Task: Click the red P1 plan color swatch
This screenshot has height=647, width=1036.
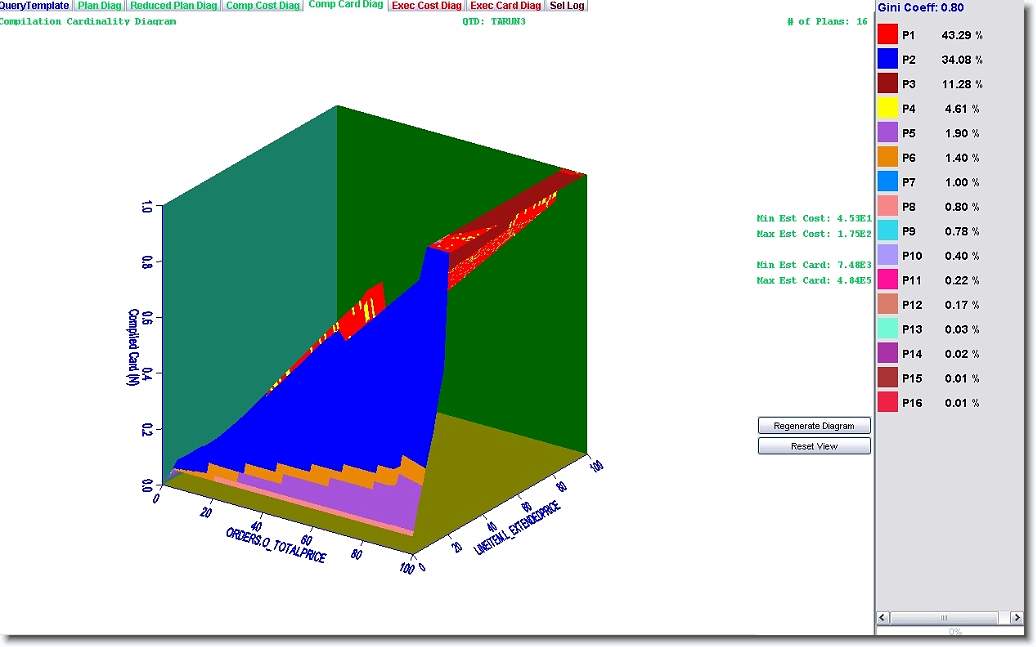Action: [887, 35]
